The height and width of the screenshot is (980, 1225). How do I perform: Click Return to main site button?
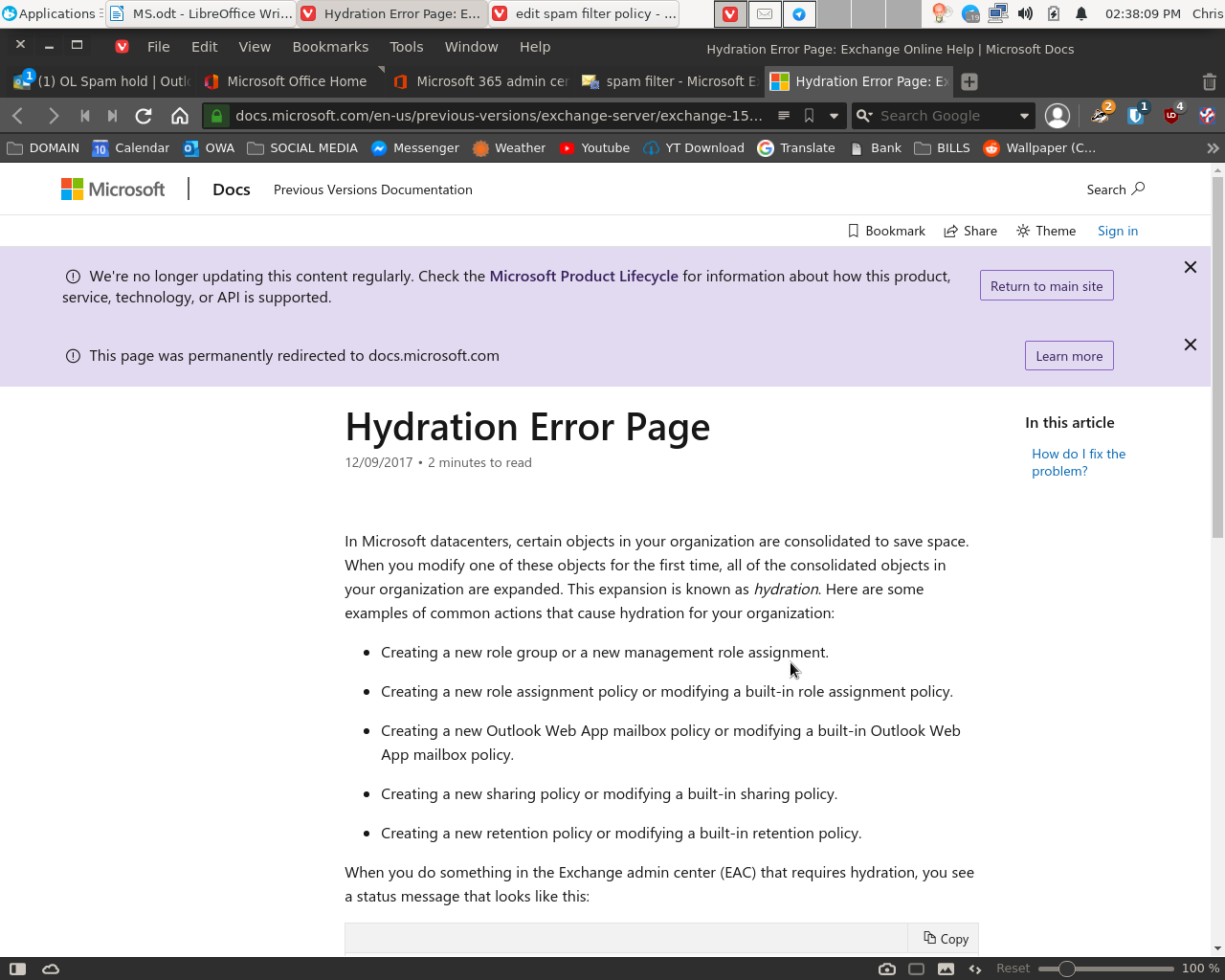(x=1046, y=285)
